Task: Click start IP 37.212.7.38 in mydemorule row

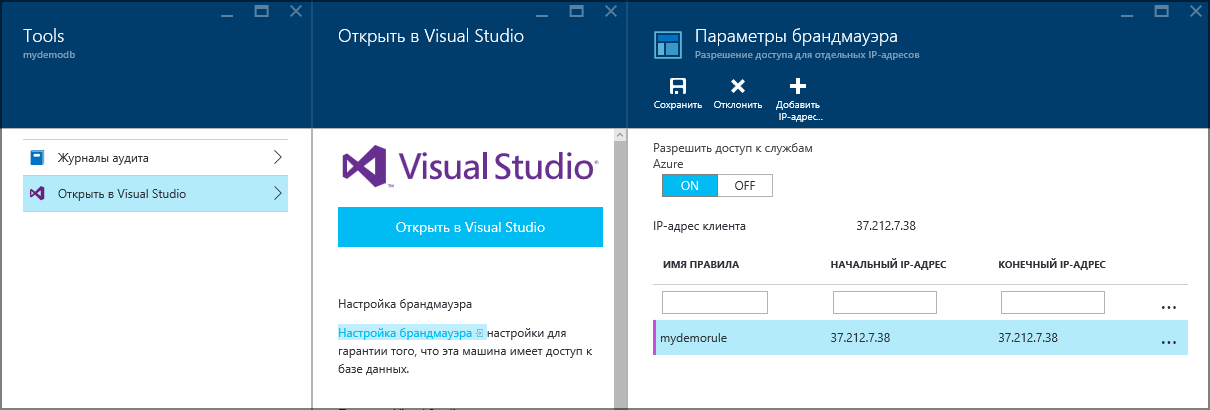Action: tap(860, 338)
